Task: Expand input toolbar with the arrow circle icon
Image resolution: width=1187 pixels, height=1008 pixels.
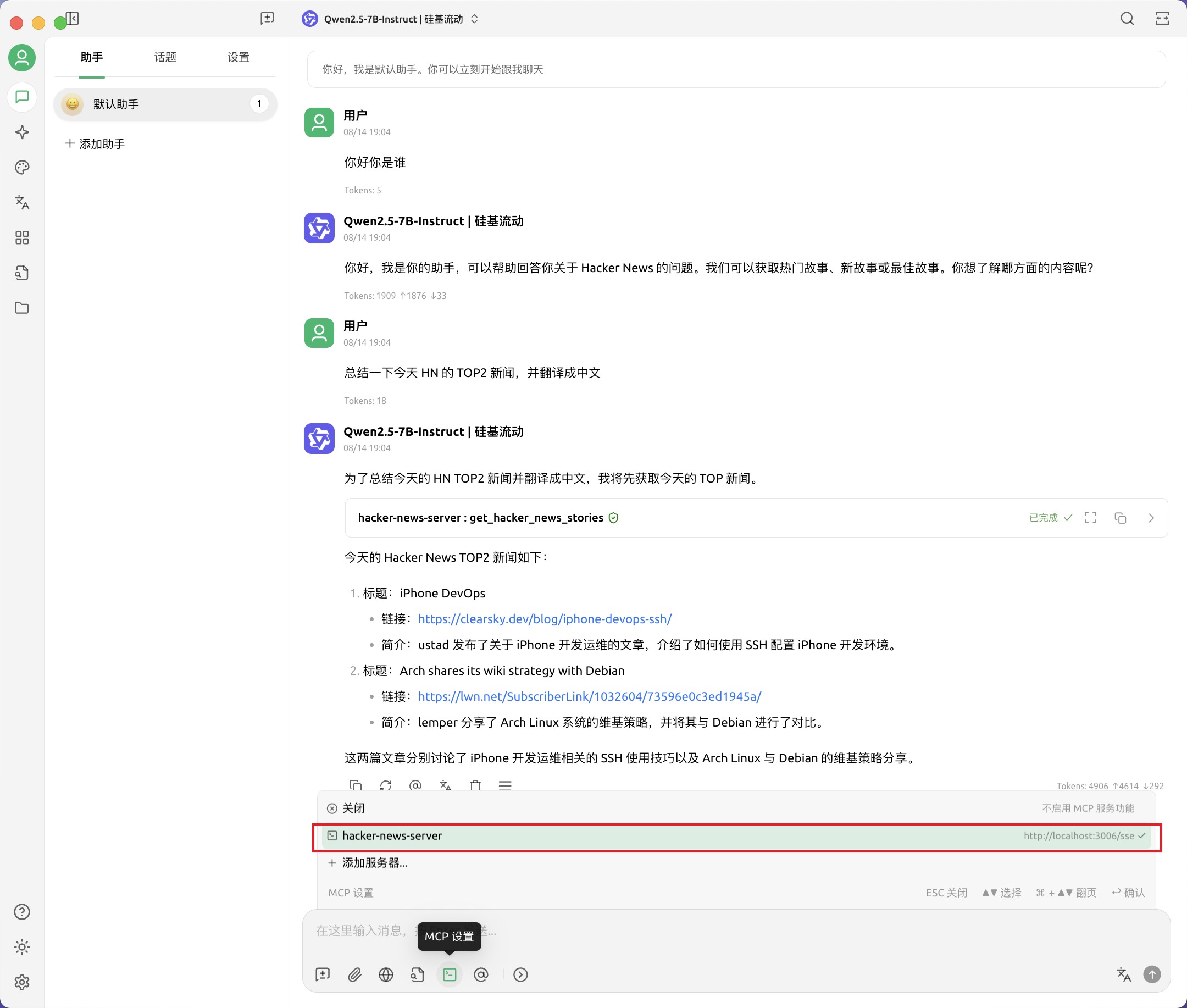Action: pos(520,974)
